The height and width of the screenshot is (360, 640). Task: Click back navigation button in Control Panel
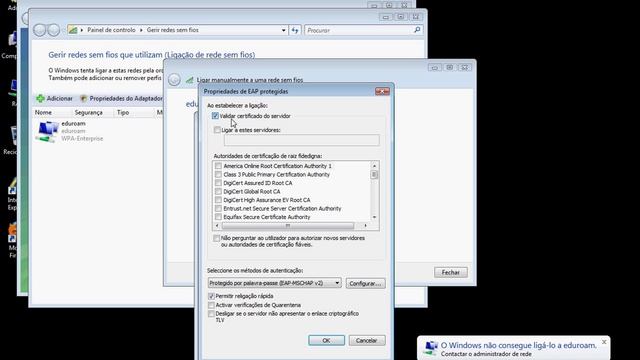(x=40, y=30)
